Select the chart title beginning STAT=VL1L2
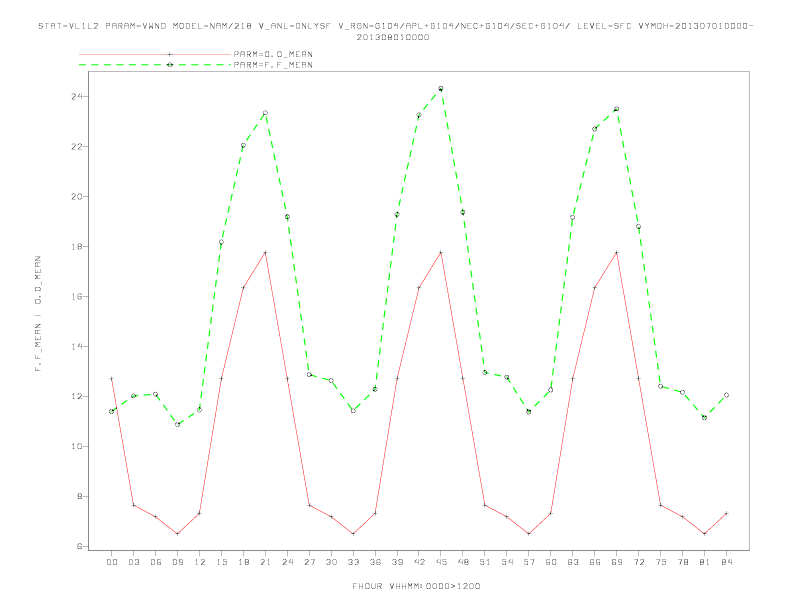Viewport: 792px width, 612px height. [395, 31]
